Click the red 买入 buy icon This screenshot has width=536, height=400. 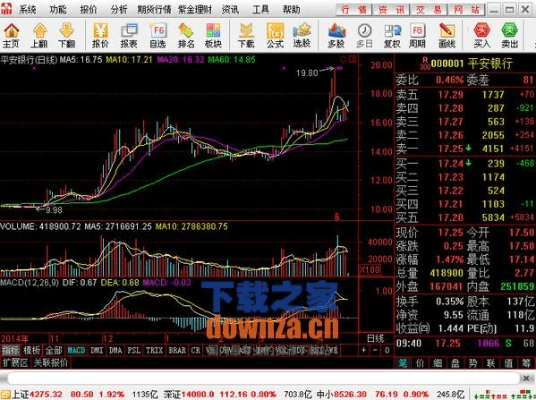tap(482, 36)
